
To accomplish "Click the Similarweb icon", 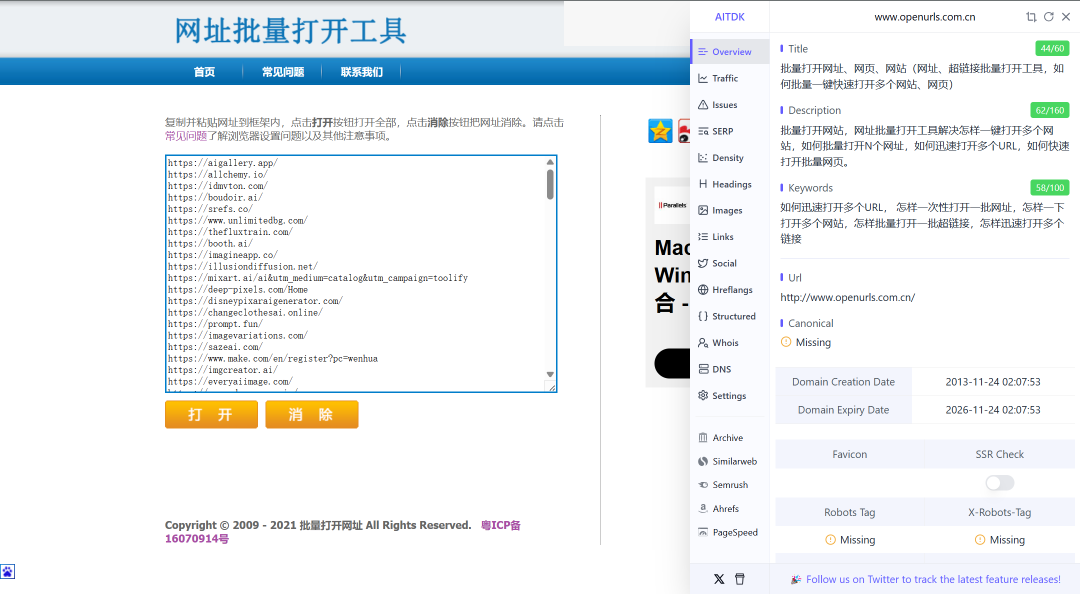I will [703, 461].
